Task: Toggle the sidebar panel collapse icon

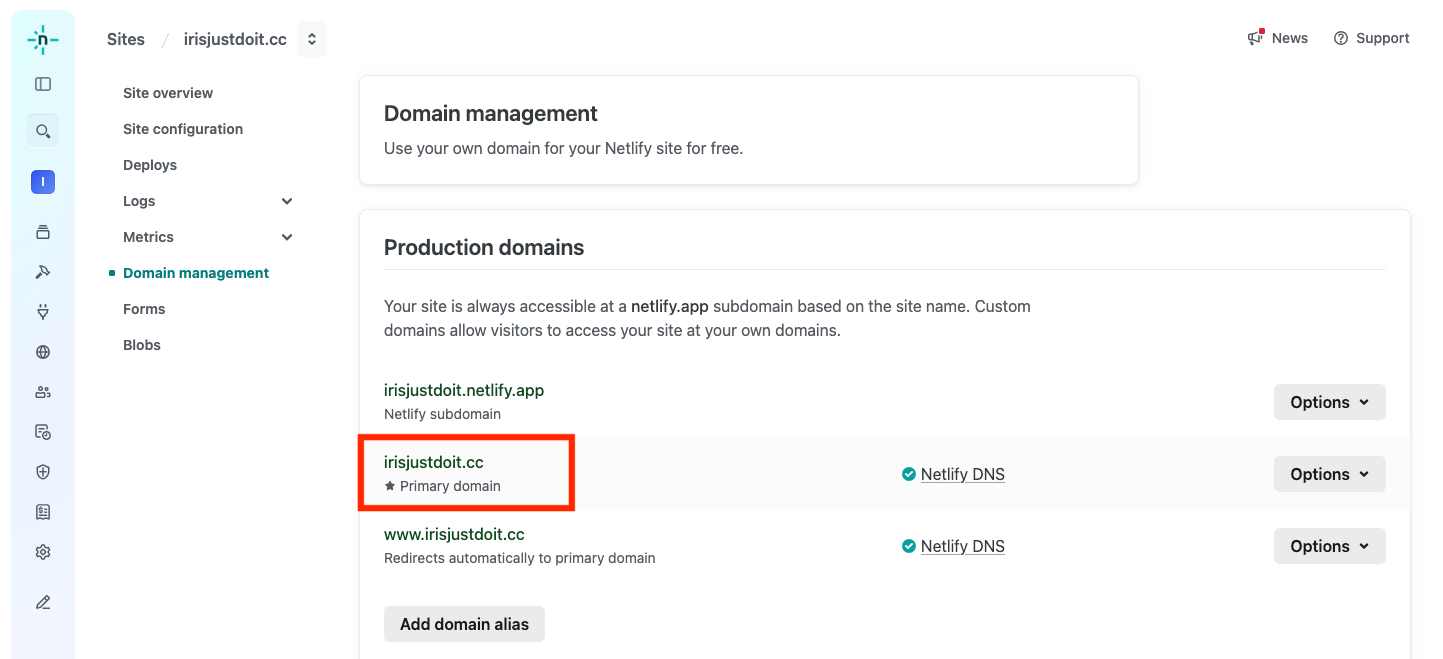Action: coord(43,85)
